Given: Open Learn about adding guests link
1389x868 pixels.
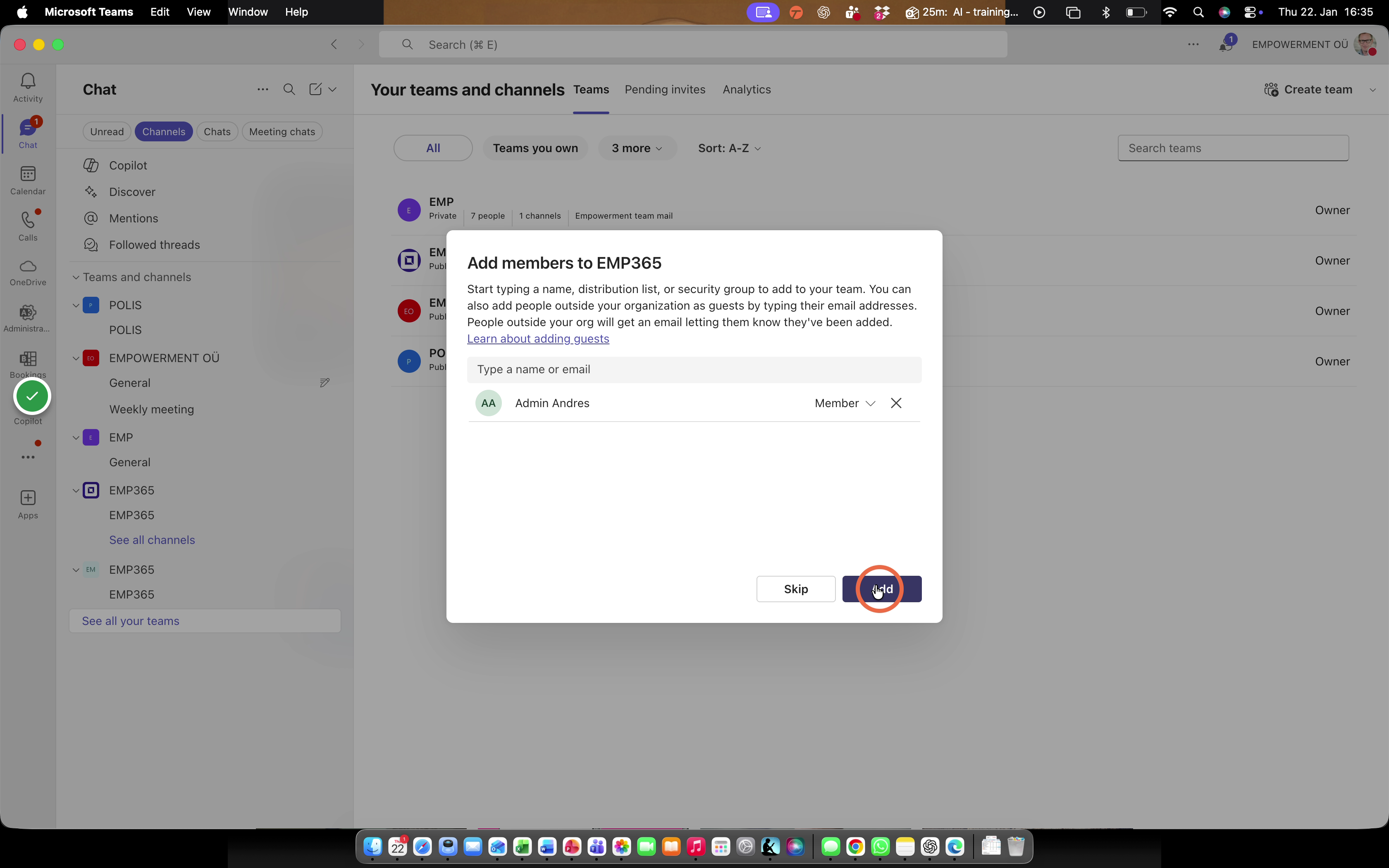Looking at the screenshot, I should click(538, 339).
